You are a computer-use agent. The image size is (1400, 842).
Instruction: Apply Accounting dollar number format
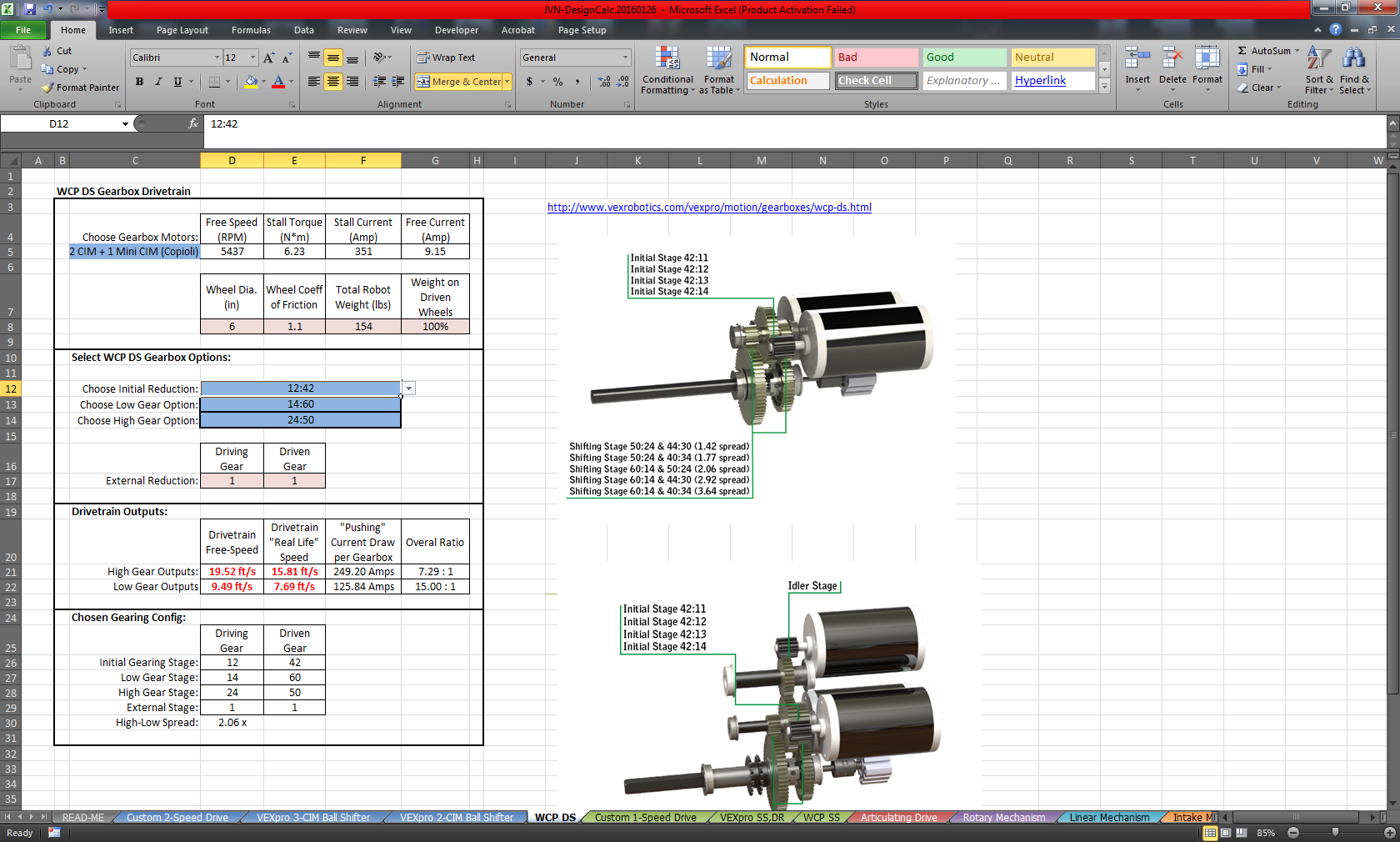(x=529, y=82)
